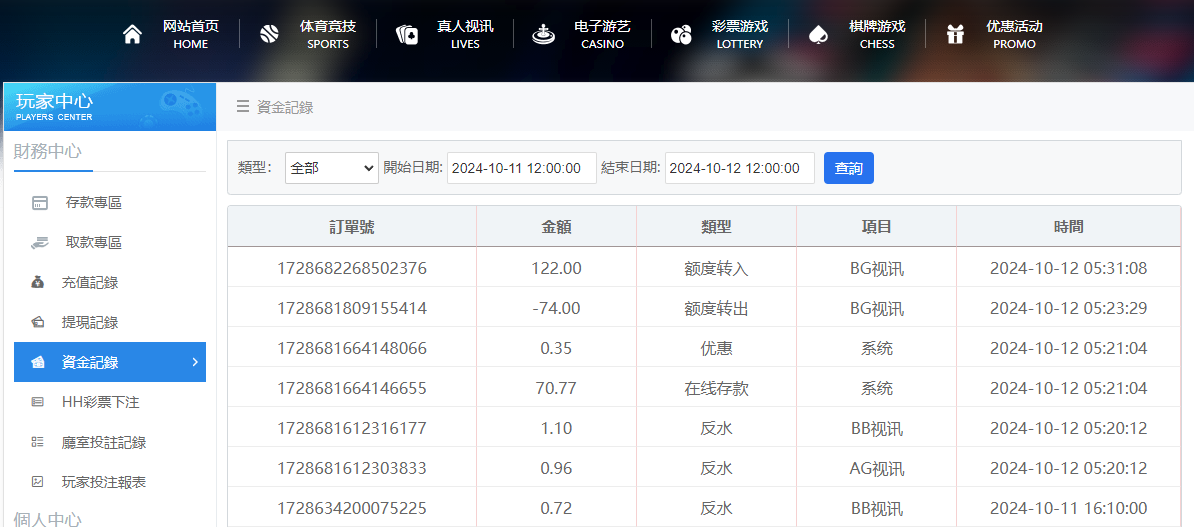
Task: Select 提現記錄 in sidebar
Action: pos(90,323)
